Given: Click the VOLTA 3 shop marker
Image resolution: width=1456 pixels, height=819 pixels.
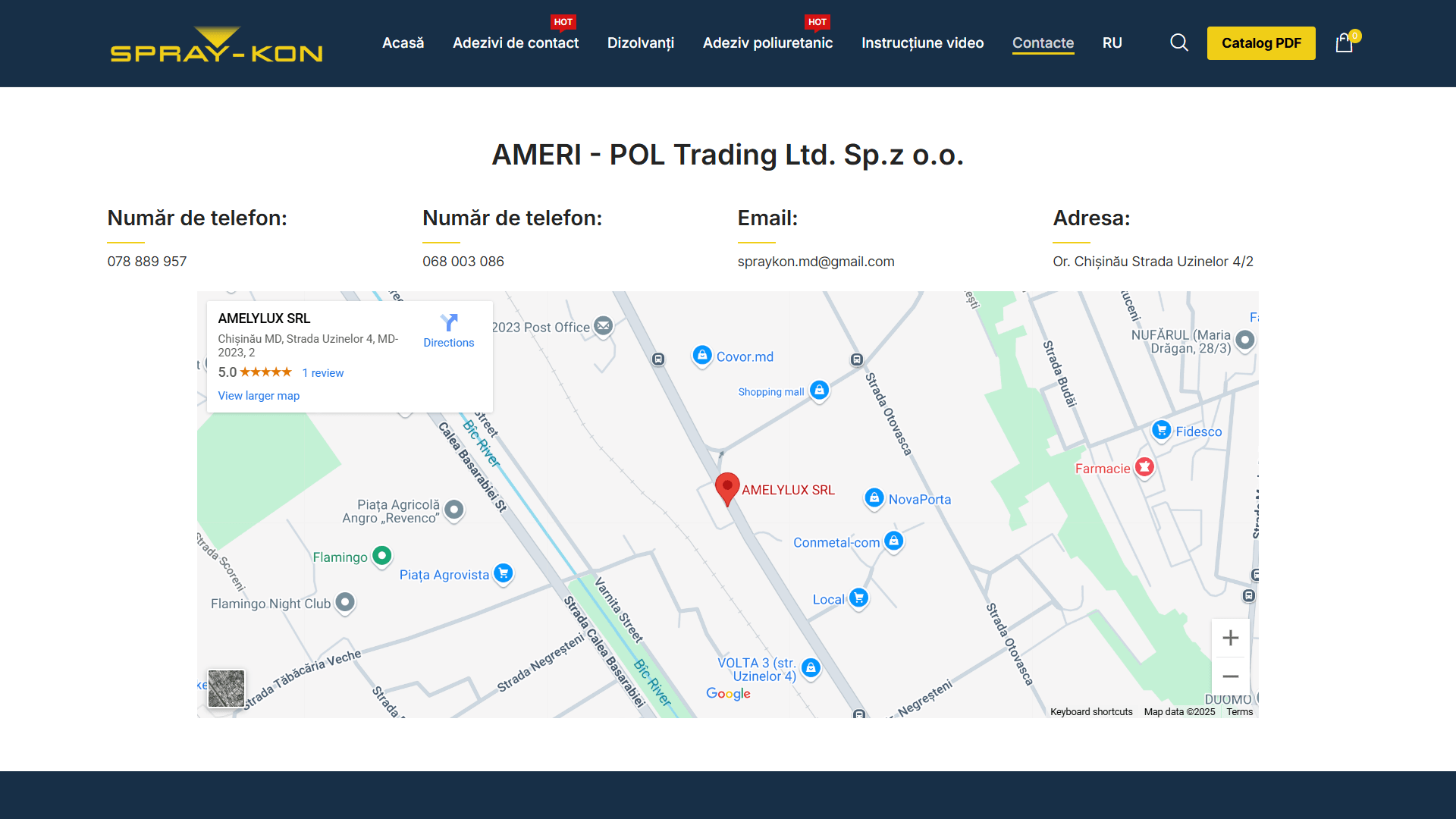Looking at the screenshot, I should pos(811,668).
